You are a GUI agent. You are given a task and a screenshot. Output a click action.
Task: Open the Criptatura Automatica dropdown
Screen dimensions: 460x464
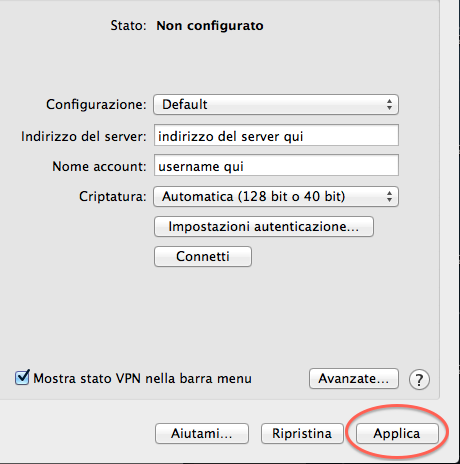pyautogui.click(x=276, y=196)
